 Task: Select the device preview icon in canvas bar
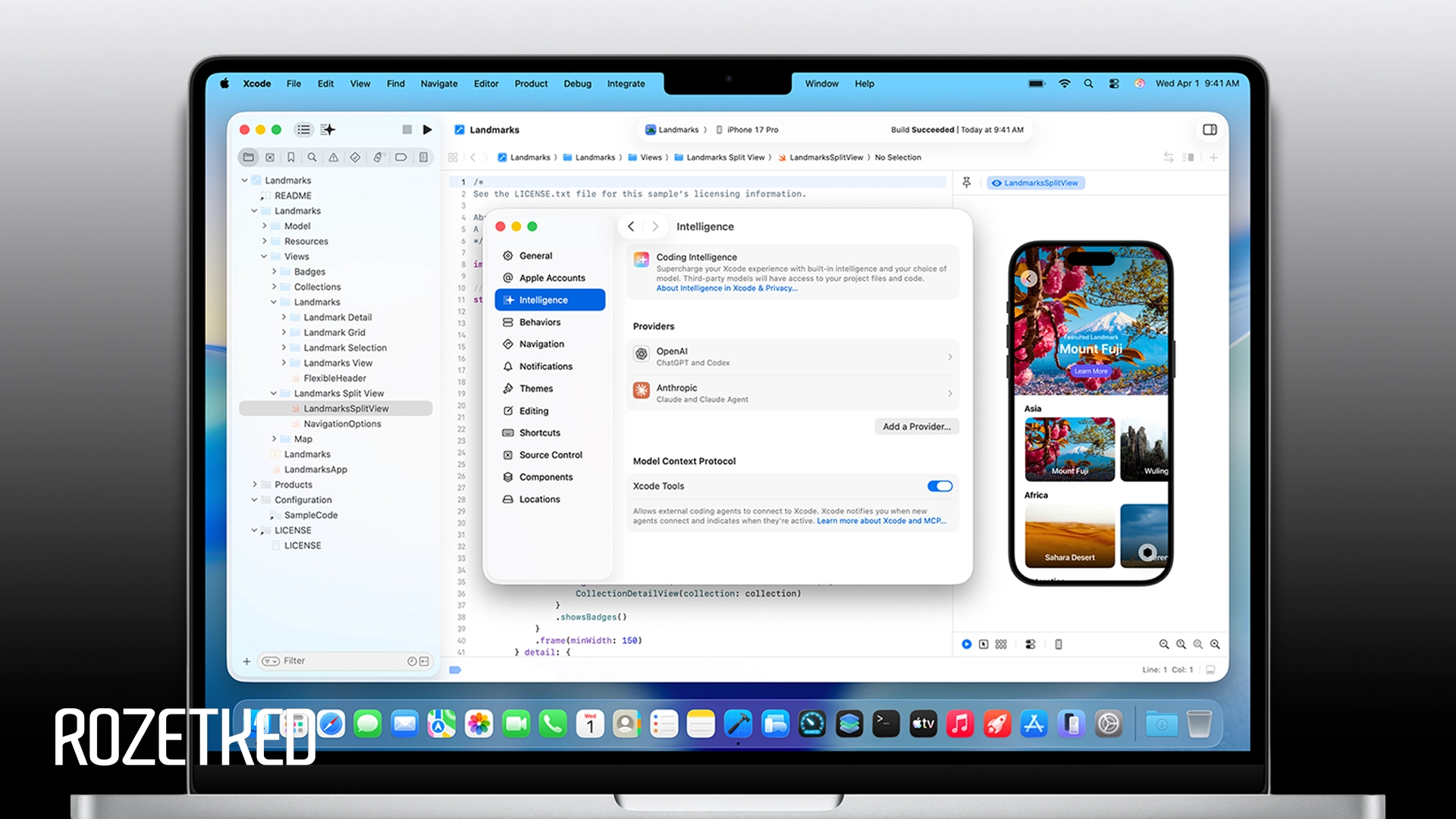pyautogui.click(x=1058, y=644)
